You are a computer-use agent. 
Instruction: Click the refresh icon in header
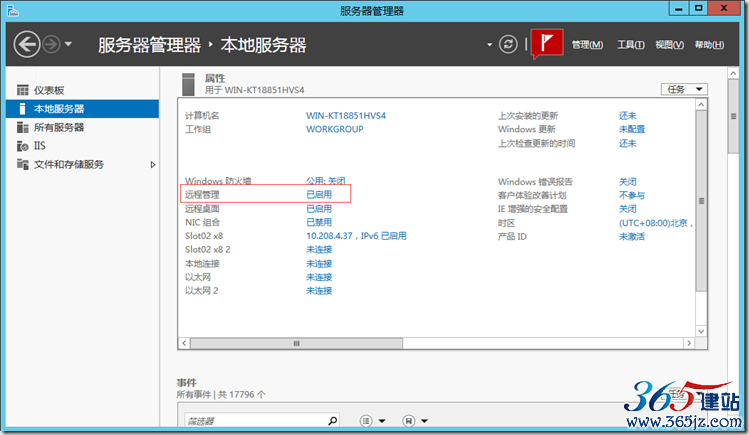(509, 44)
